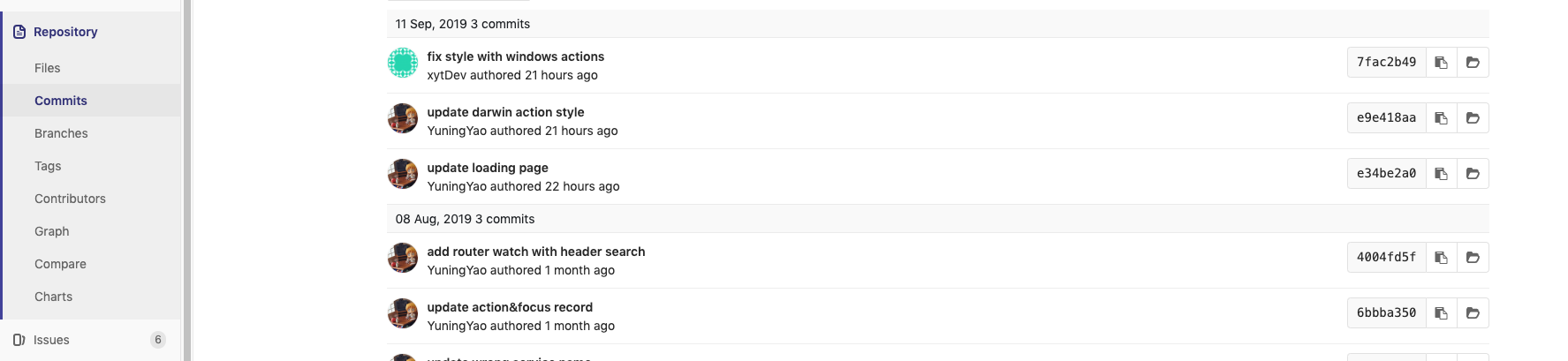Viewport: 1568px width, 361px height.
Task: Click commit hash 4004fd5f
Action: click(x=1386, y=258)
